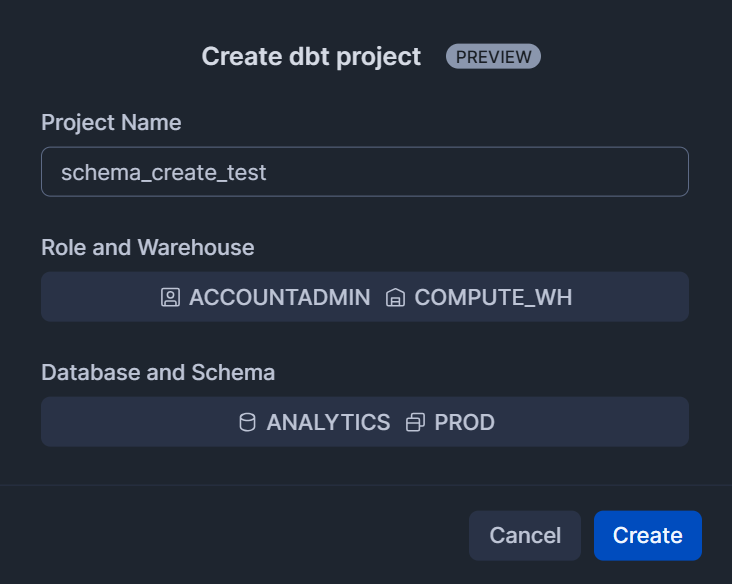The height and width of the screenshot is (584, 732).
Task: Cancel the dbt project creation
Action: pyautogui.click(x=524, y=536)
